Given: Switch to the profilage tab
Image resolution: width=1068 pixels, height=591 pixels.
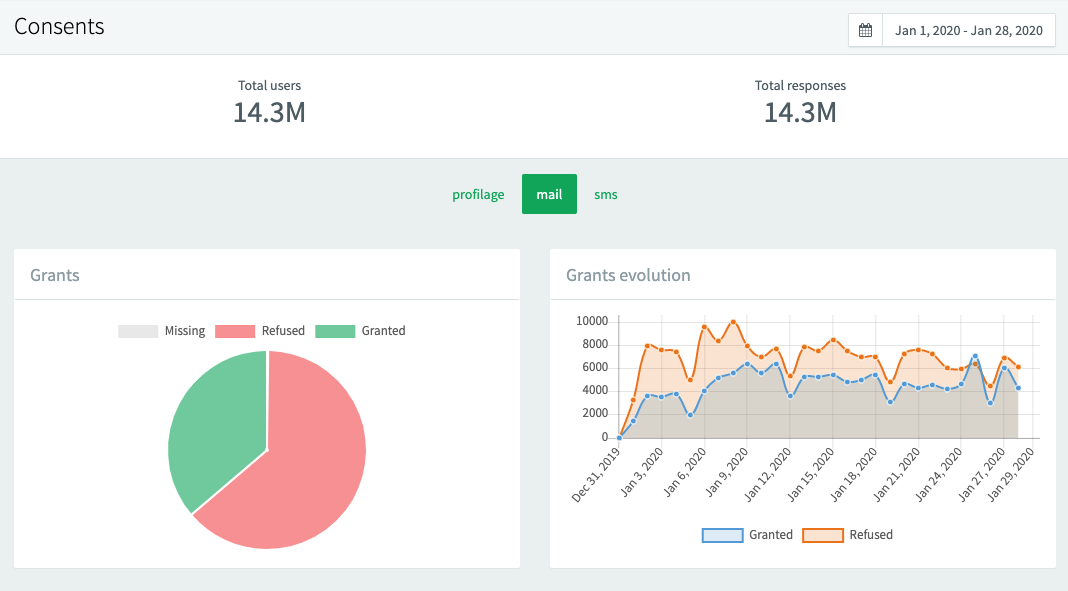Looking at the screenshot, I should (x=478, y=194).
